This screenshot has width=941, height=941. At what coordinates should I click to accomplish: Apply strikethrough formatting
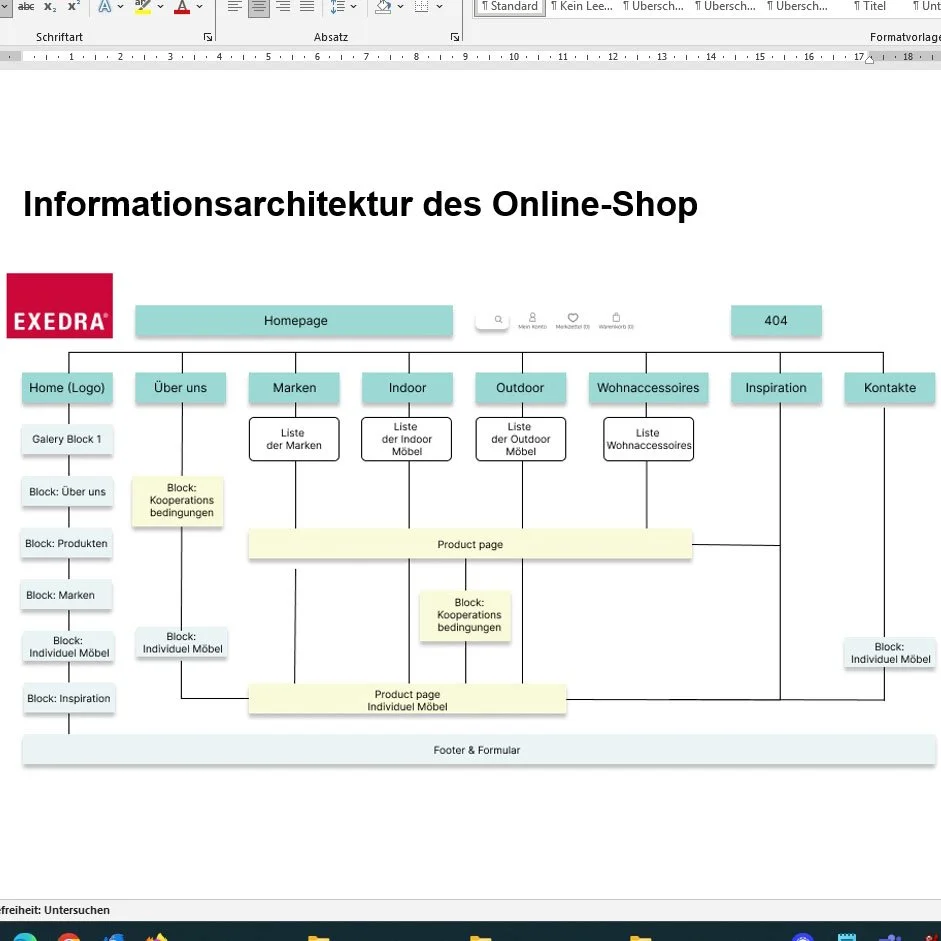(27, 7)
